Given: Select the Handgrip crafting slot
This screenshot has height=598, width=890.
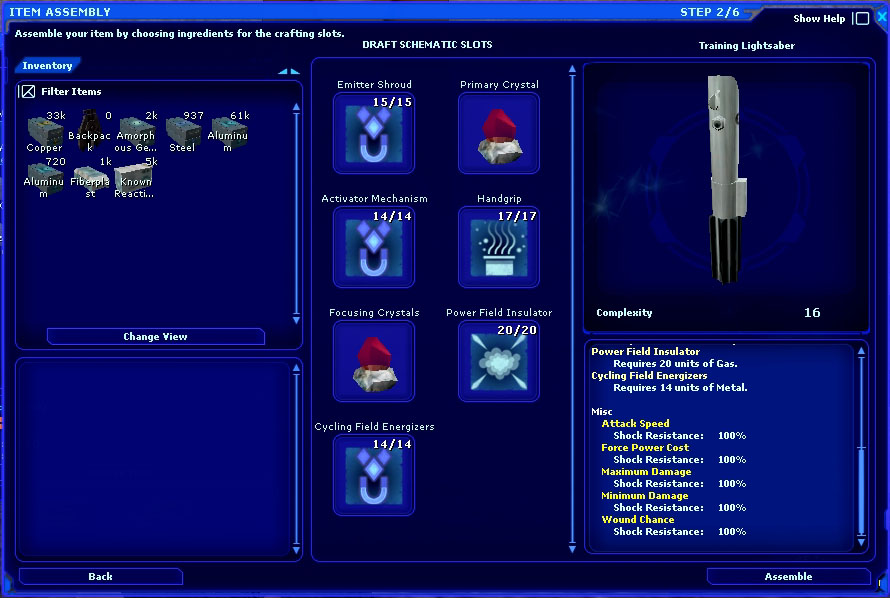Looking at the screenshot, I should pyautogui.click(x=498, y=247).
